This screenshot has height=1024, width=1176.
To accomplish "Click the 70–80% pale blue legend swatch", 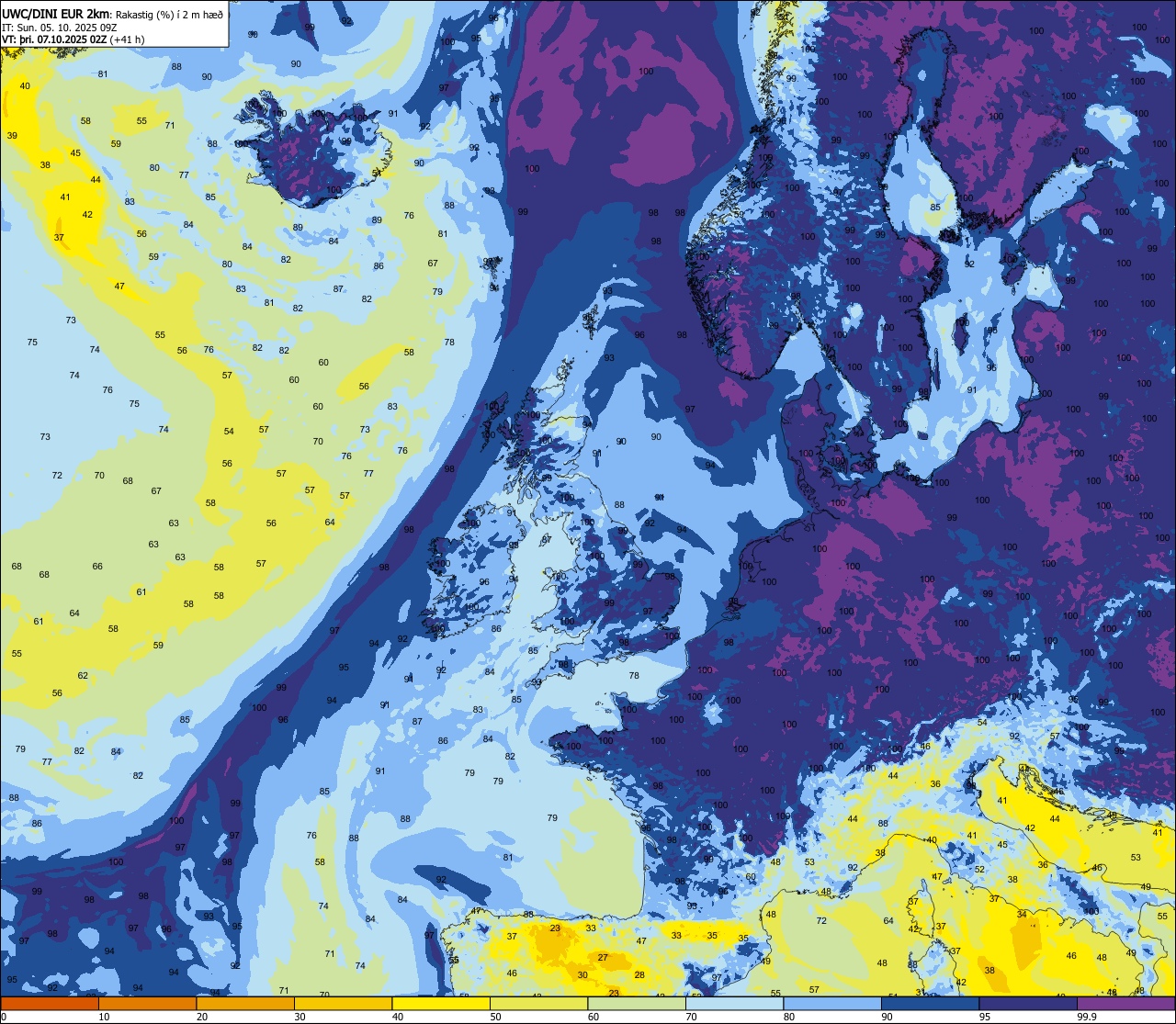I will pyautogui.click(x=734, y=1003).
